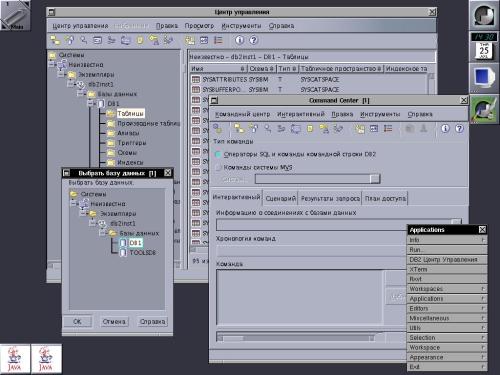Open Control Center icon in Control Center toolbar
Viewport: 500px width, 375px height.
[x=55, y=40]
